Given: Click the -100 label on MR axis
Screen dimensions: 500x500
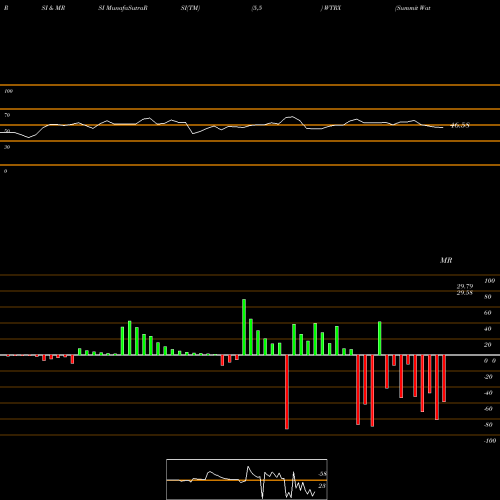Looking at the screenshot, I should point(490,441).
